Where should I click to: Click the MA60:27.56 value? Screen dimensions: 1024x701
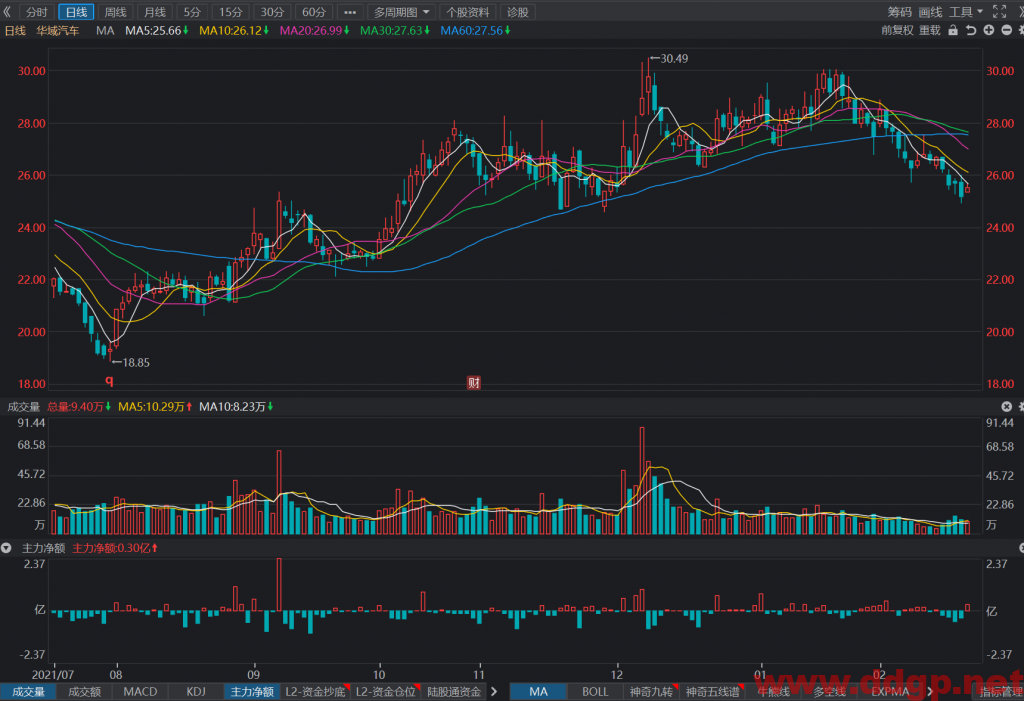[x=475, y=31]
